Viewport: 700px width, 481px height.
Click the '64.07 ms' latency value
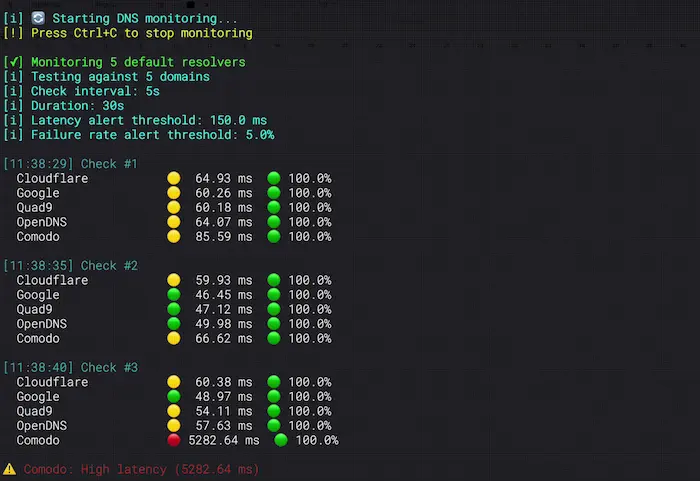click(224, 222)
